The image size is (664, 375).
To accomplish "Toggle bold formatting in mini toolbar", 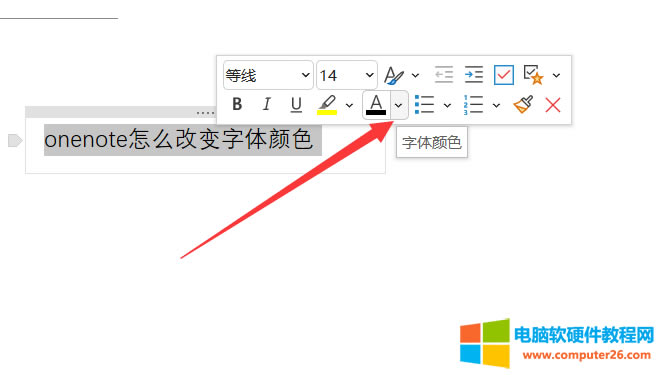I will 237,104.
